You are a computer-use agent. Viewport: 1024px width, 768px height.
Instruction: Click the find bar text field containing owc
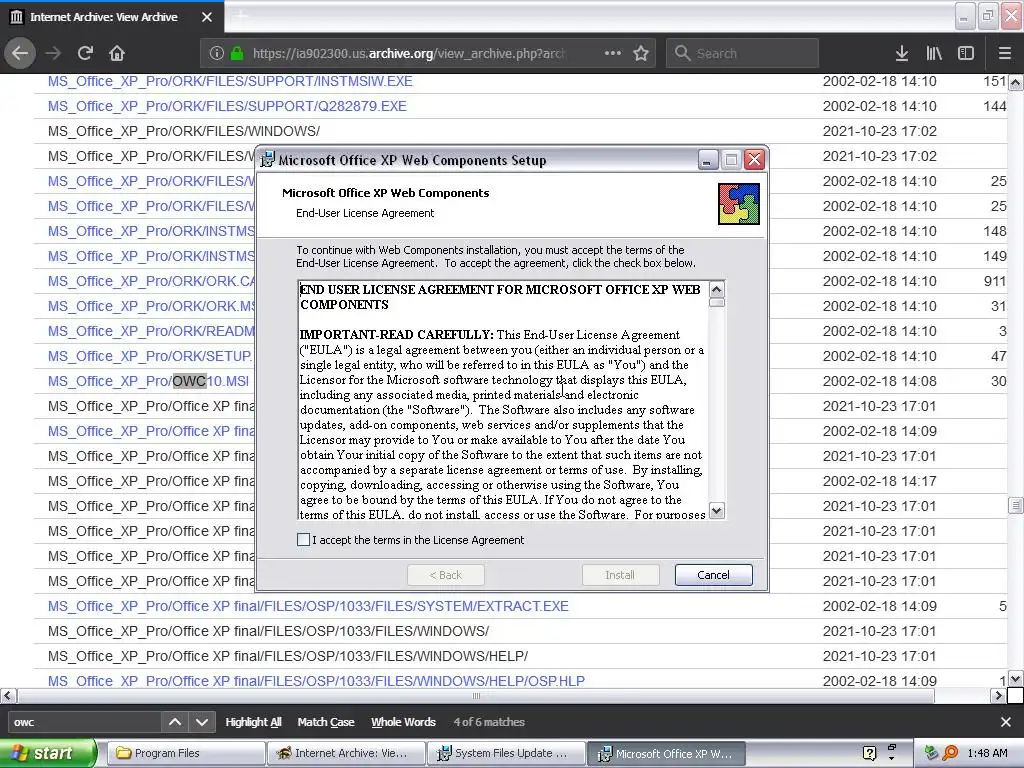(x=84, y=722)
